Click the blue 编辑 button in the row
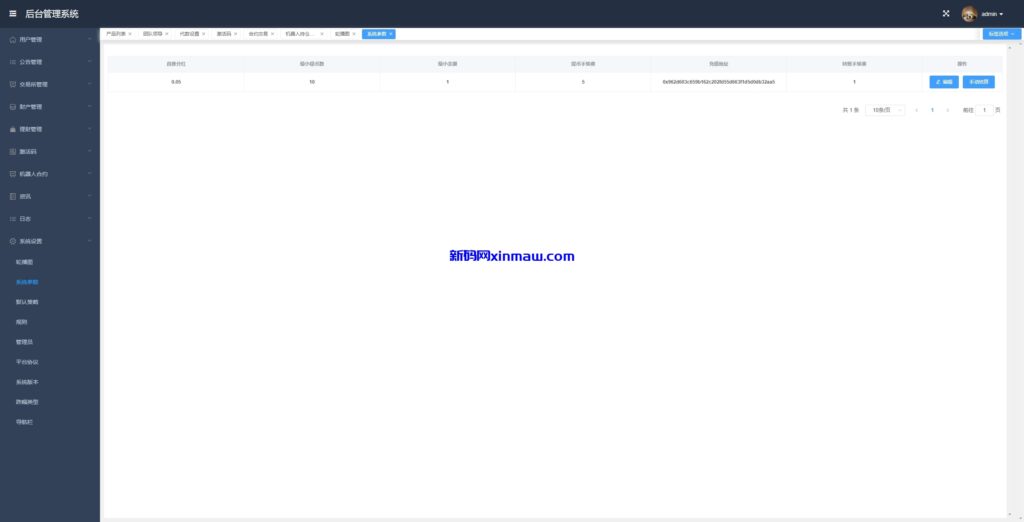The height and width of the screenshot is (522, 1024). 943,82
